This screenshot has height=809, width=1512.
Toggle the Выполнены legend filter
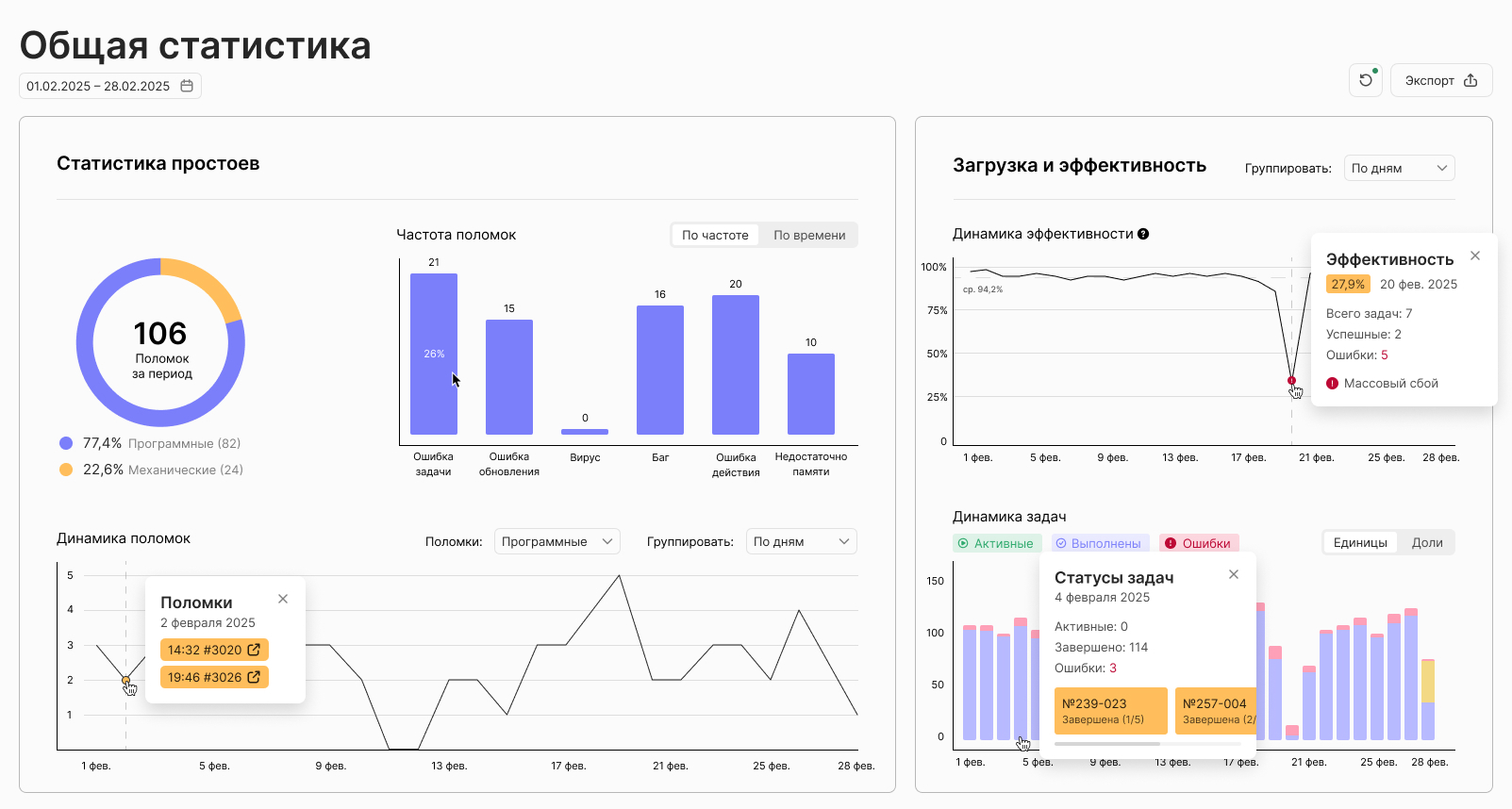(1100, 543)
